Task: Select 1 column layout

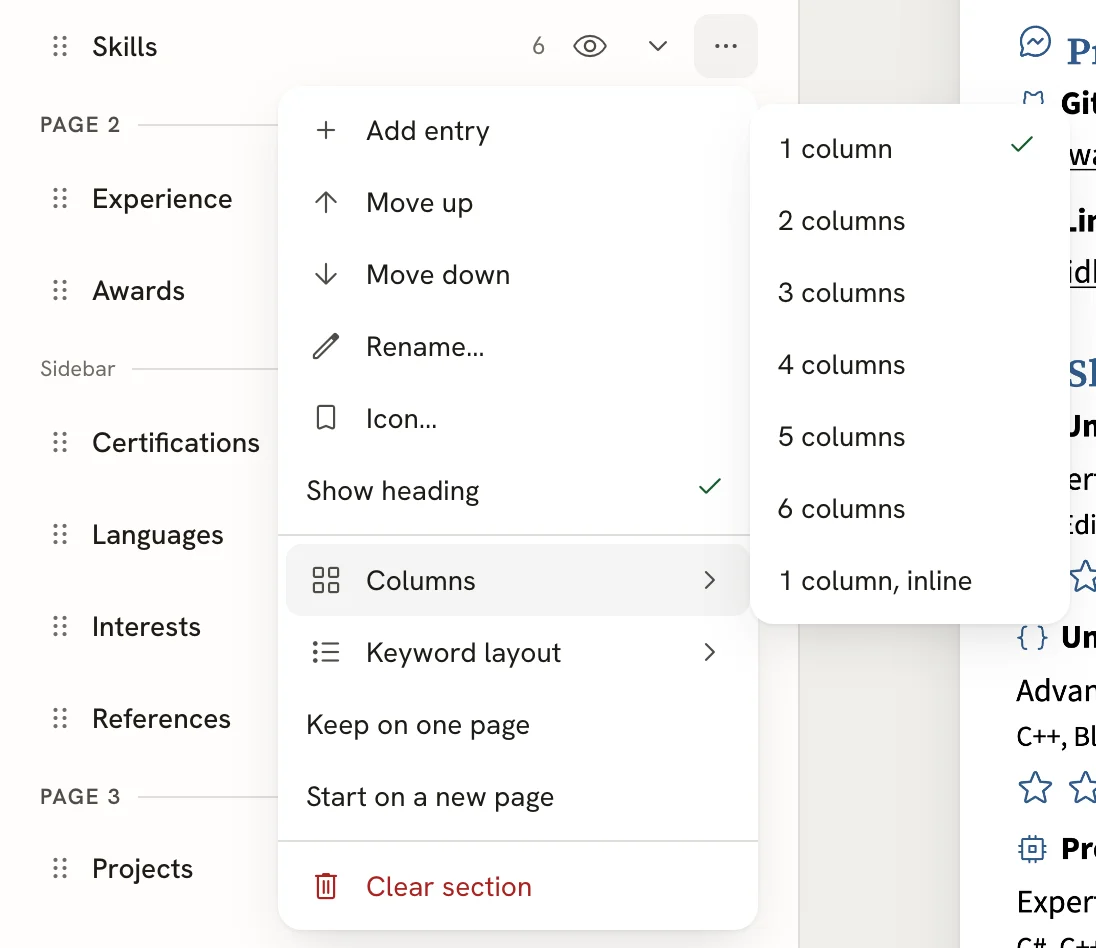Action: [x=910, y=149]
